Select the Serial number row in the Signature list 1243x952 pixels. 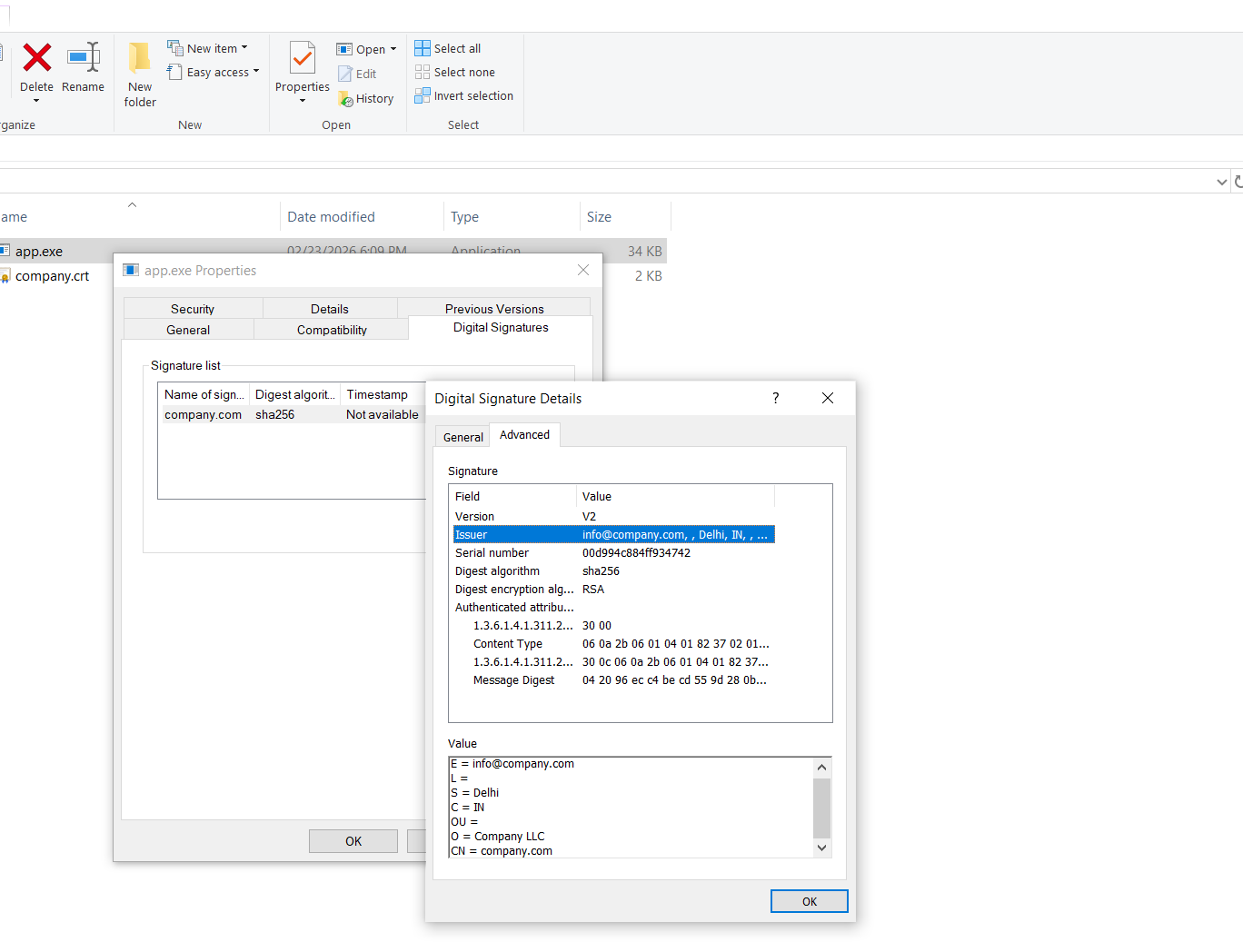tap(512, 552)
